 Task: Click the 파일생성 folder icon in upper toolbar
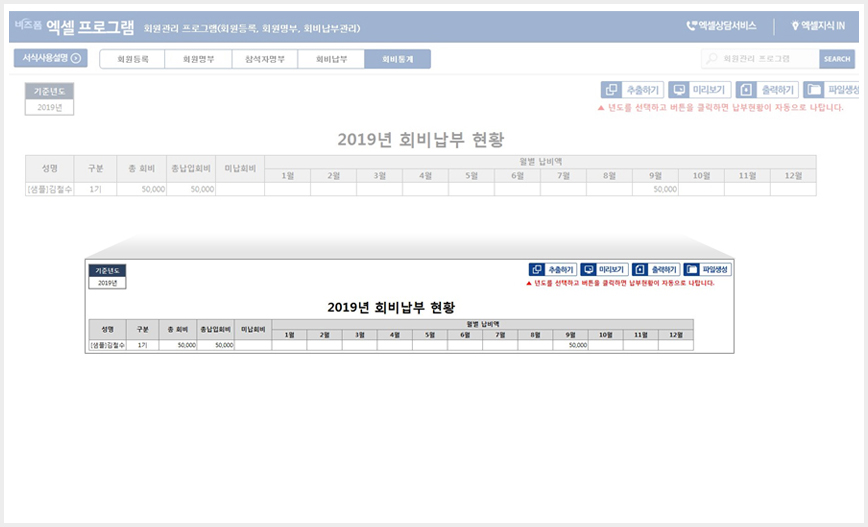point(814,90)
